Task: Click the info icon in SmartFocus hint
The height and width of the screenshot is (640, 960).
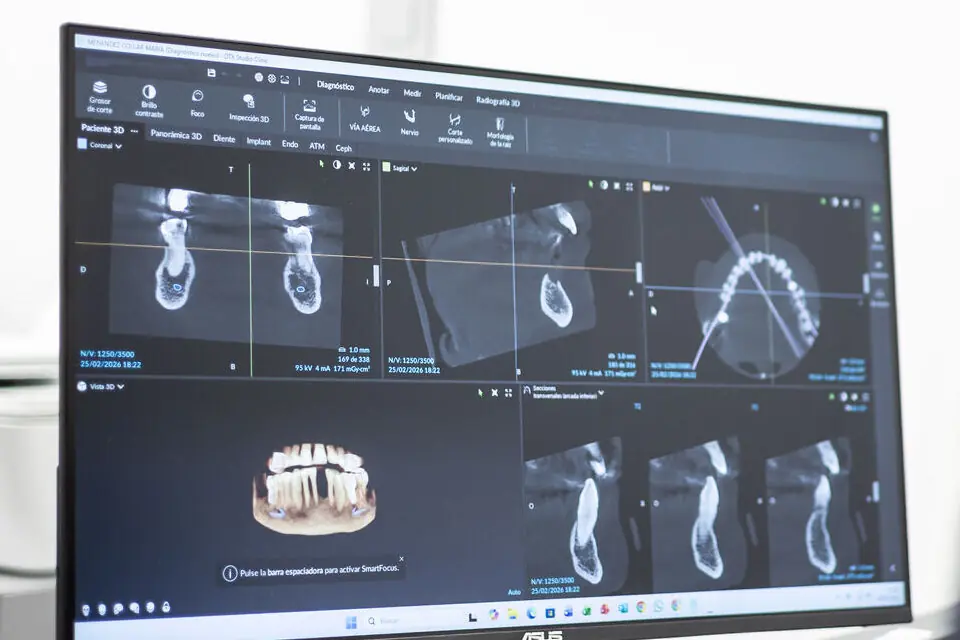Action: coord(230,574)
